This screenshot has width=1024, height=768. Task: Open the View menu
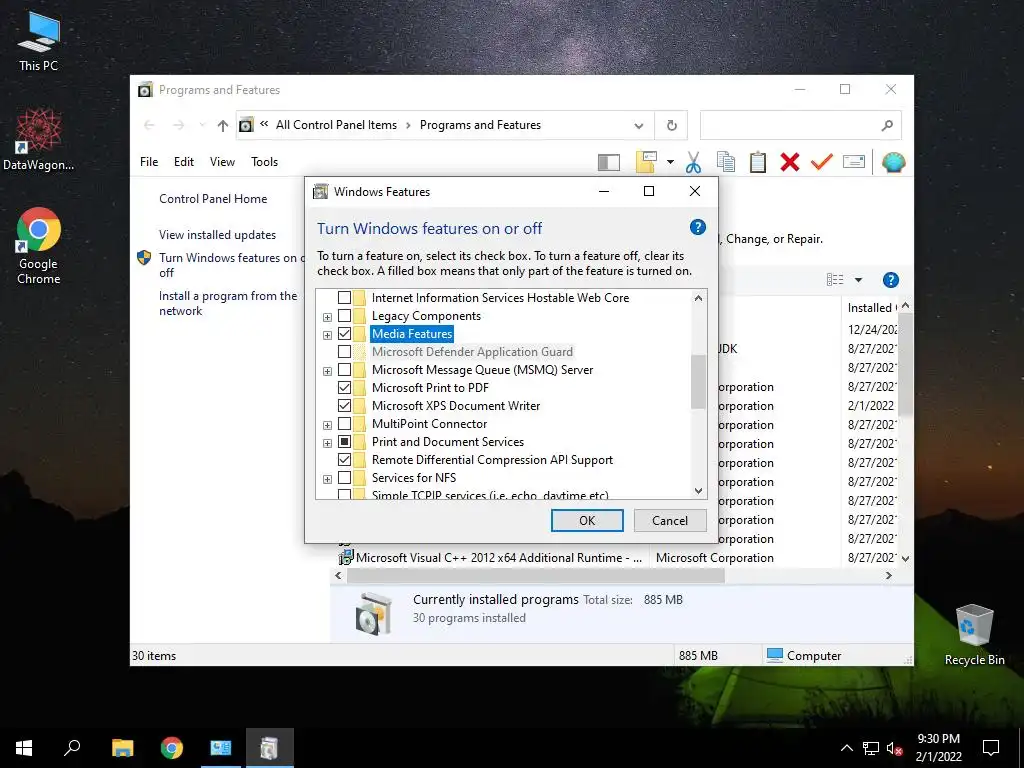coord(222,162)
